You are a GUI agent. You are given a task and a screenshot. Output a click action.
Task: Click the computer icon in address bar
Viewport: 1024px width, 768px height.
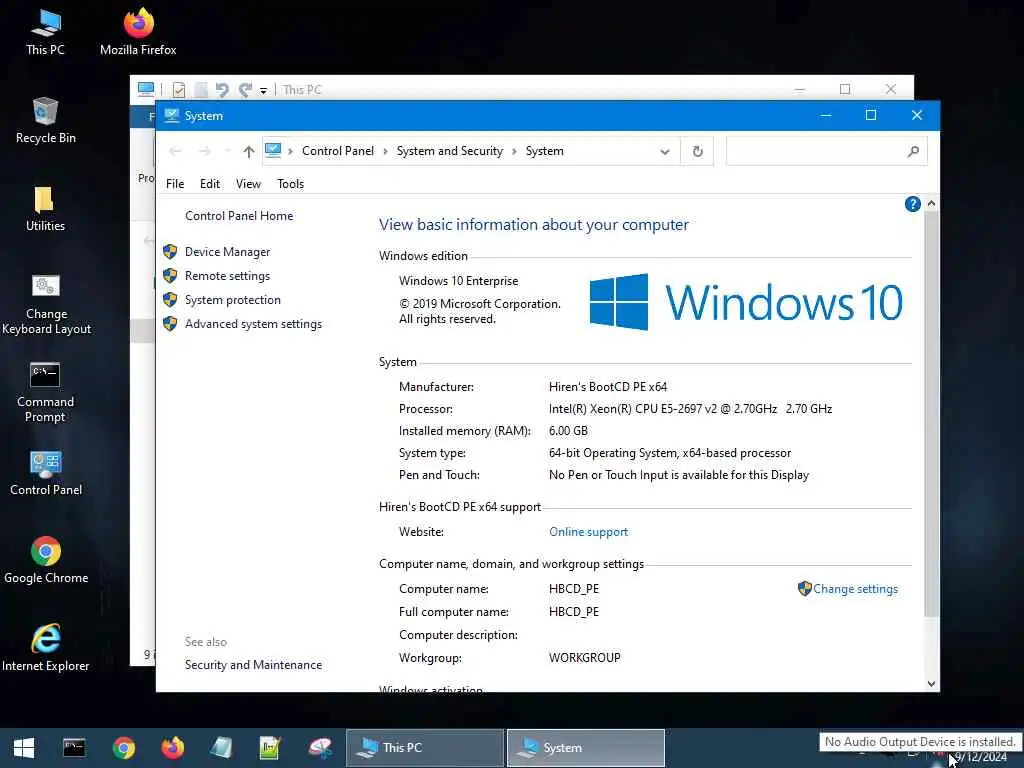pos(273,151)
